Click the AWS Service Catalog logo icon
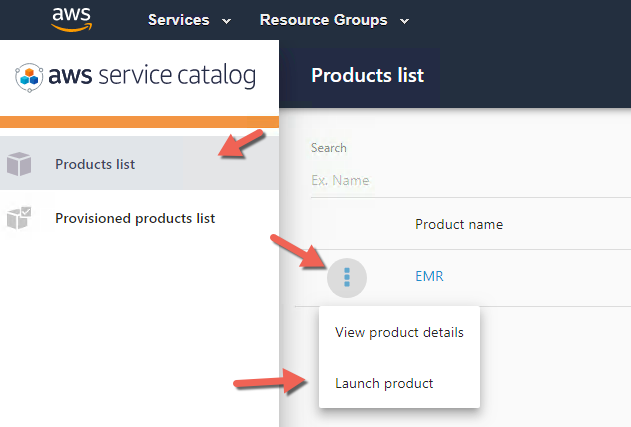This screenshot has height=427, width=631. coord(29,77)
